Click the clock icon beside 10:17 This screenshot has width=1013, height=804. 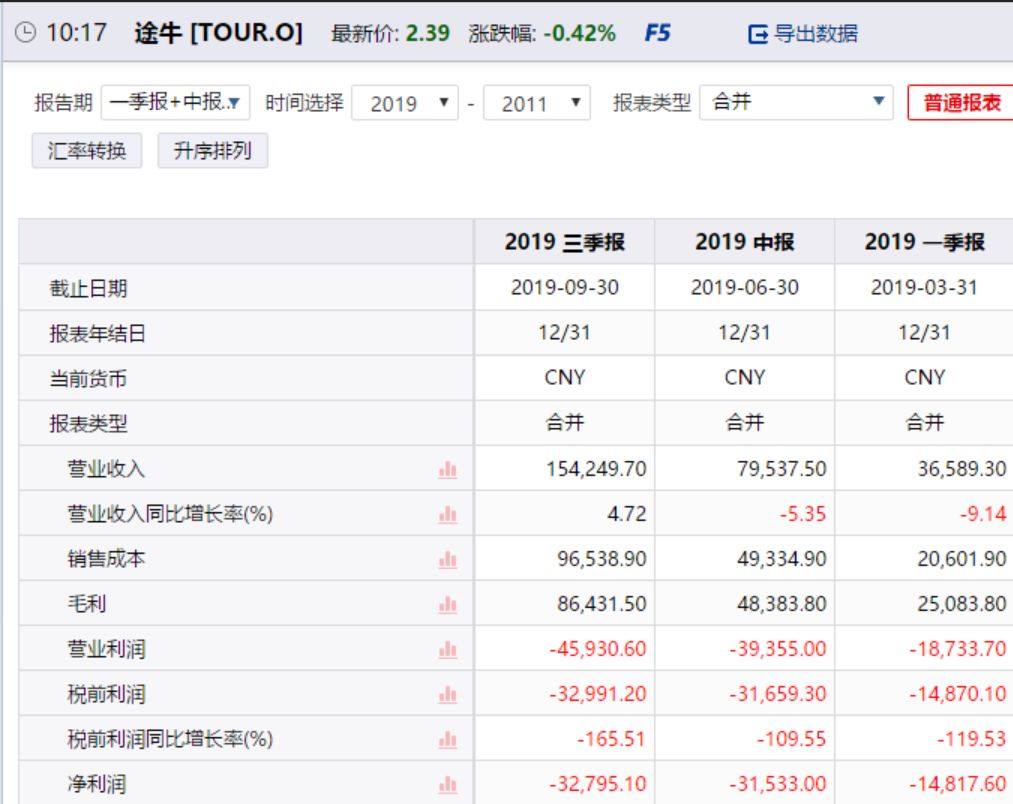[25, 32]
